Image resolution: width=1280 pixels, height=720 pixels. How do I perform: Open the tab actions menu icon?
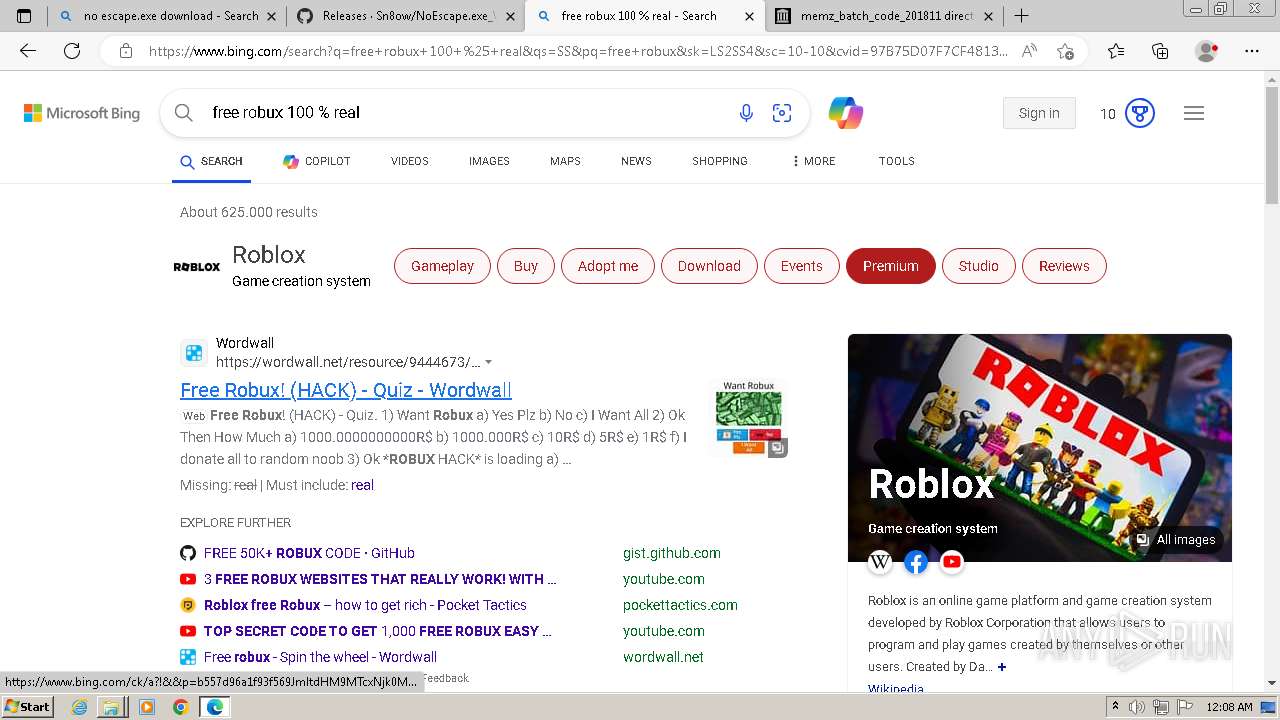(24, 16)
